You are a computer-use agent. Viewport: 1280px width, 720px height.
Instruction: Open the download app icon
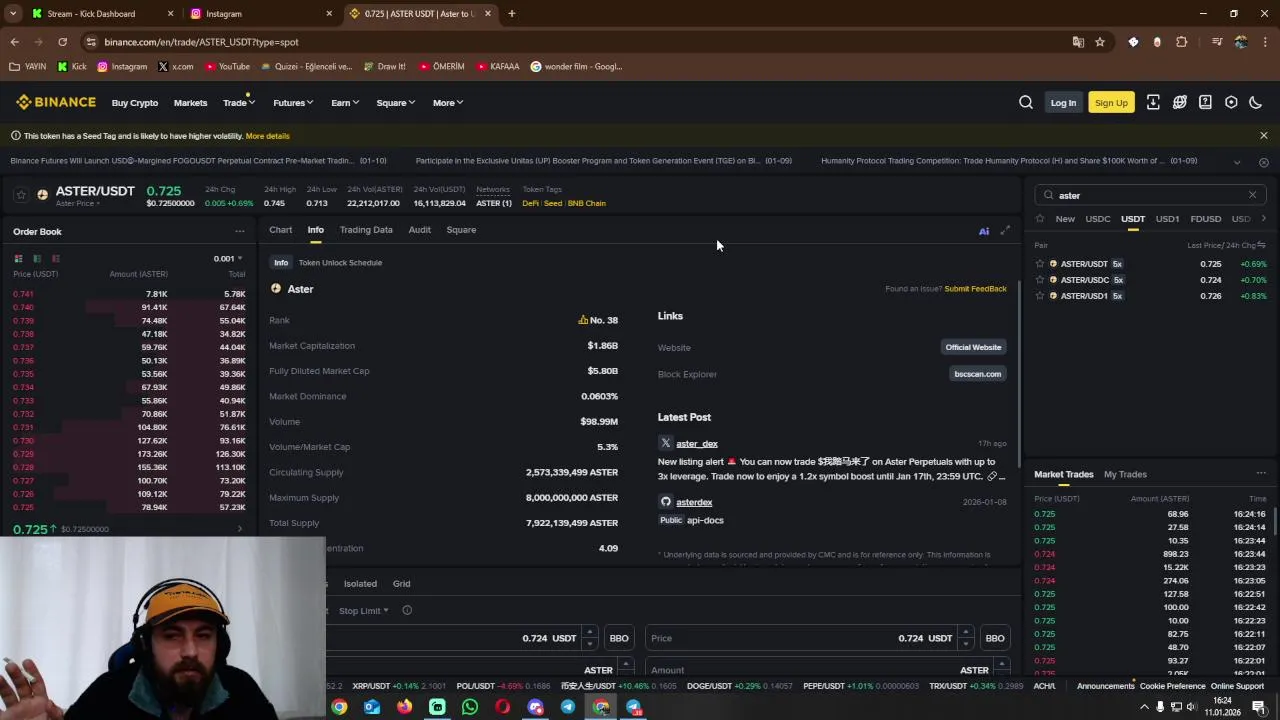[1153, 102]
